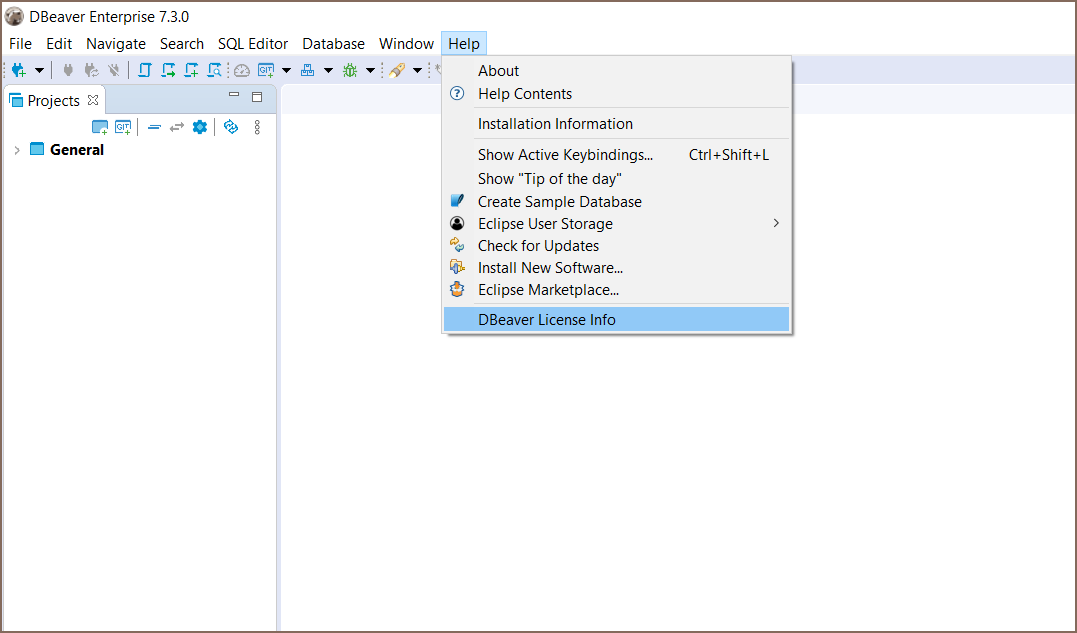1077x633 pixels.
Task: Open Eclipse User Storage submenu
Action: click(616, 224)
